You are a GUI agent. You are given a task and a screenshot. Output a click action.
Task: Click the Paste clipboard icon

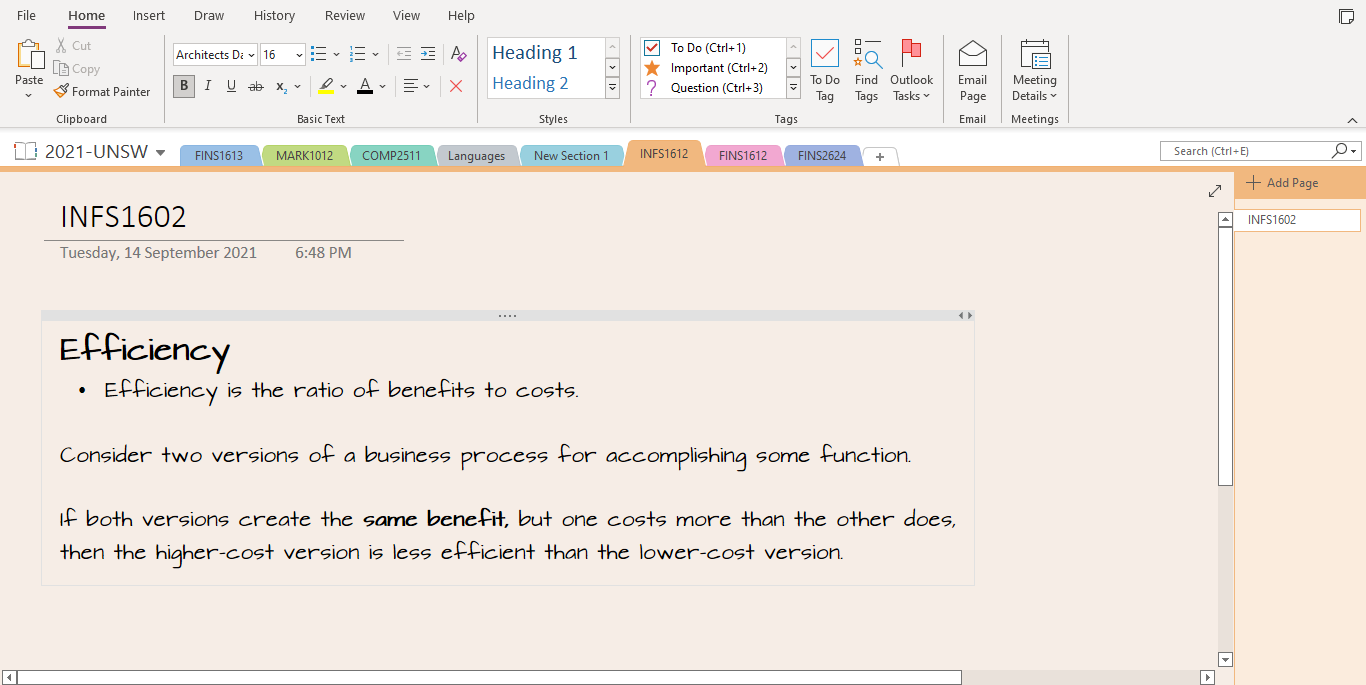tap(29, 55)
